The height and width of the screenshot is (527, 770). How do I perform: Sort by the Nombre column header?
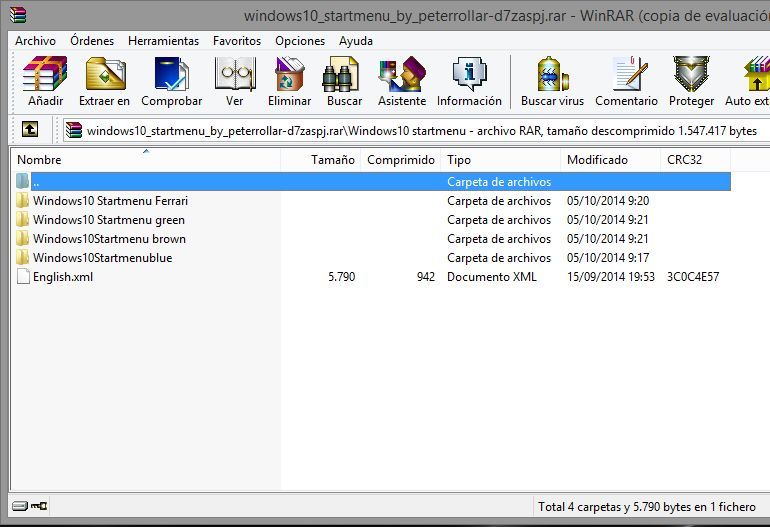[x=146, y=160]
